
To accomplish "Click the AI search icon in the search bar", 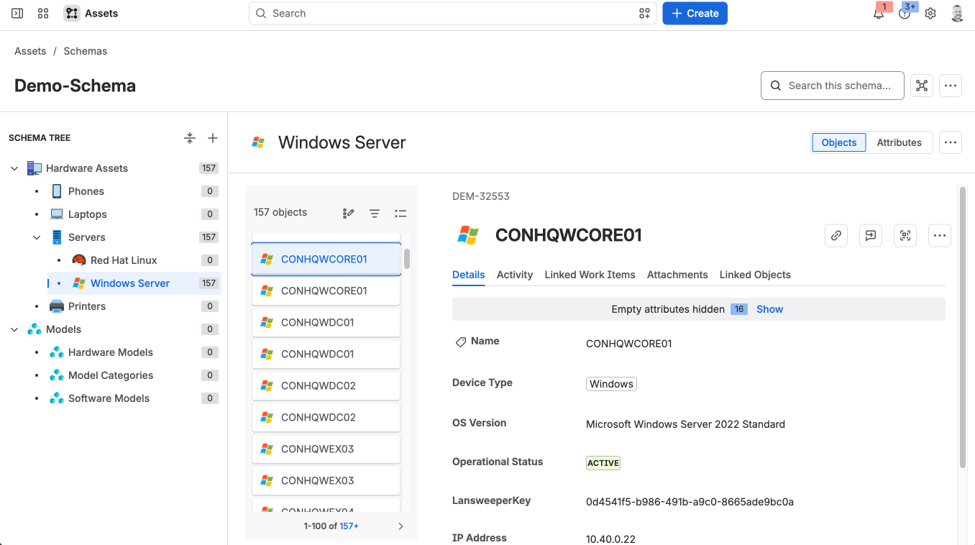I will tap(644, 13).
